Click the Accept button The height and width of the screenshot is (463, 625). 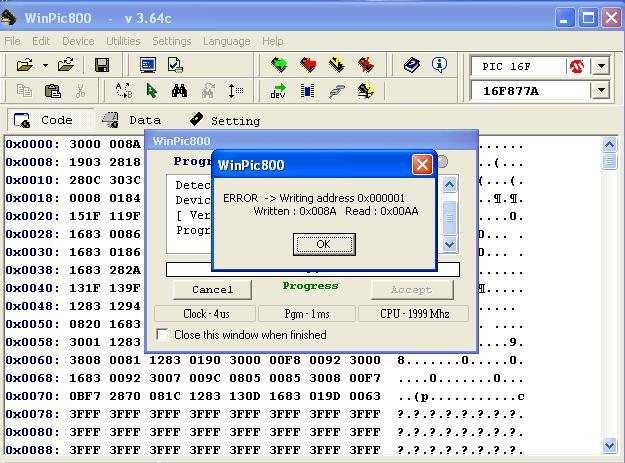pyautogui.click(x=412, y=290)
